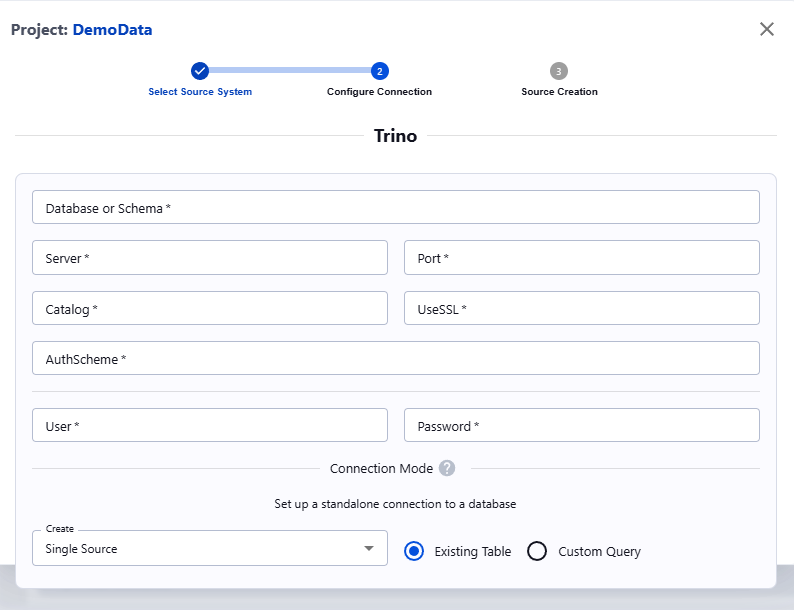Go to Select Source System step

[x=200, y=92]
